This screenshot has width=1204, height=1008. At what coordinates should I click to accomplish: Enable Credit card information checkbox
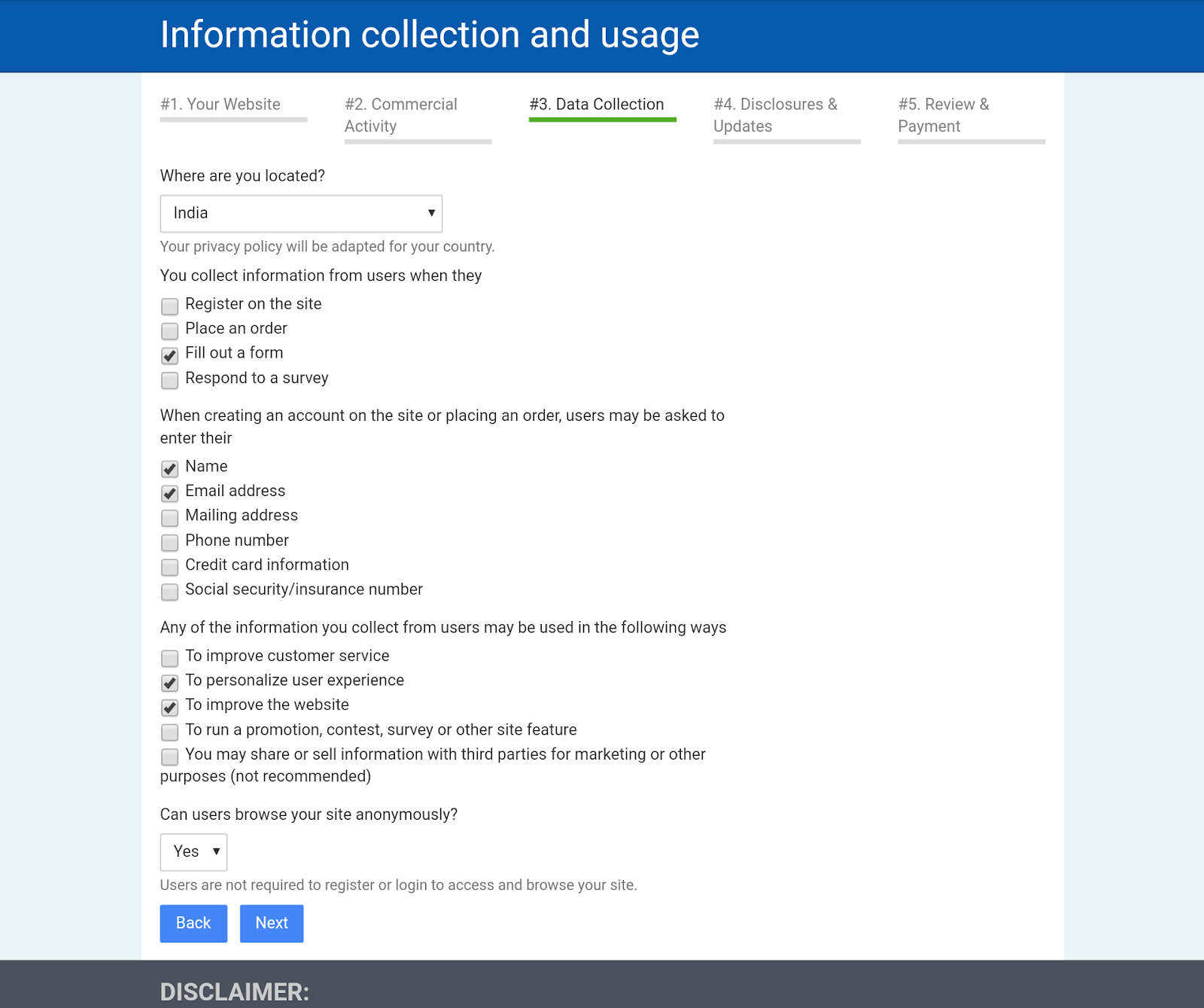[x=170, y=567]
